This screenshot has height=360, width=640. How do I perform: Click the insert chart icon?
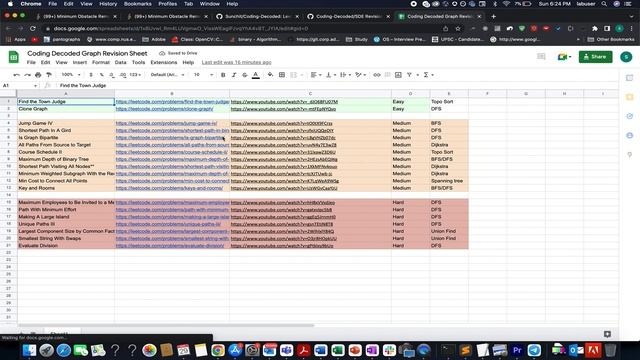tap(398, 75)
